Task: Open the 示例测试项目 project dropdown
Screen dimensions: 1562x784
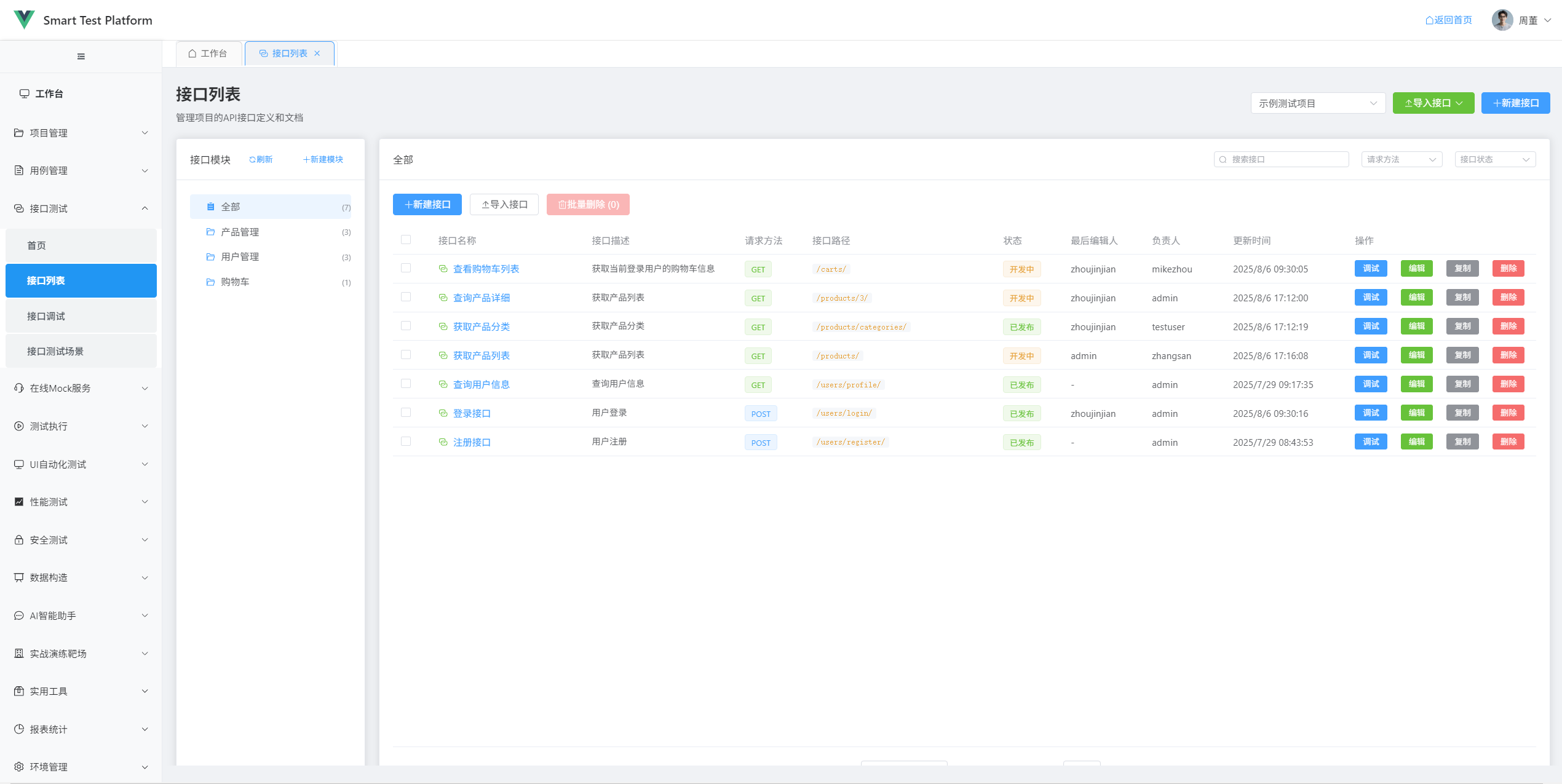Action: 1317,103
